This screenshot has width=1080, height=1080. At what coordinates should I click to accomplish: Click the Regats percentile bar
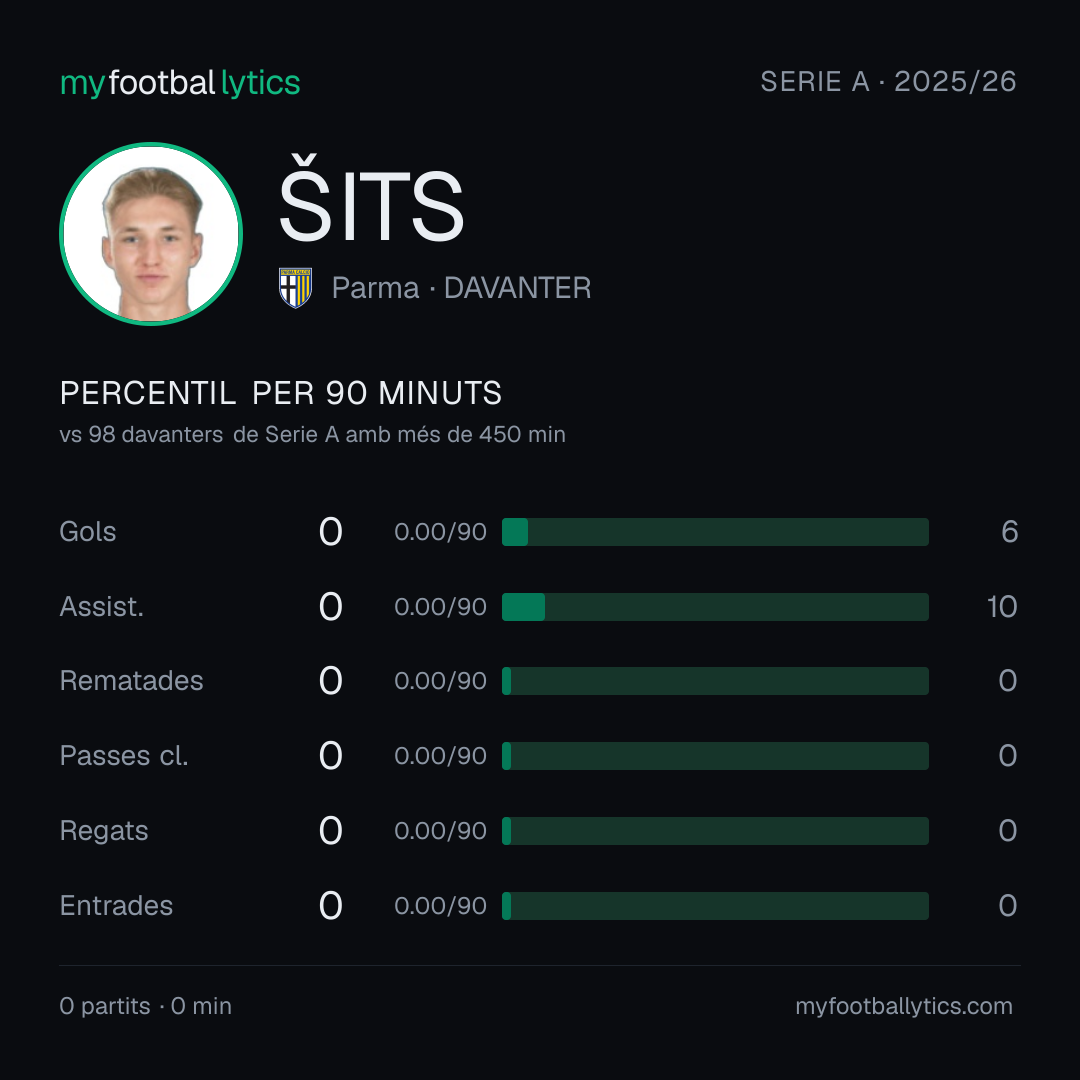point(715,831)
